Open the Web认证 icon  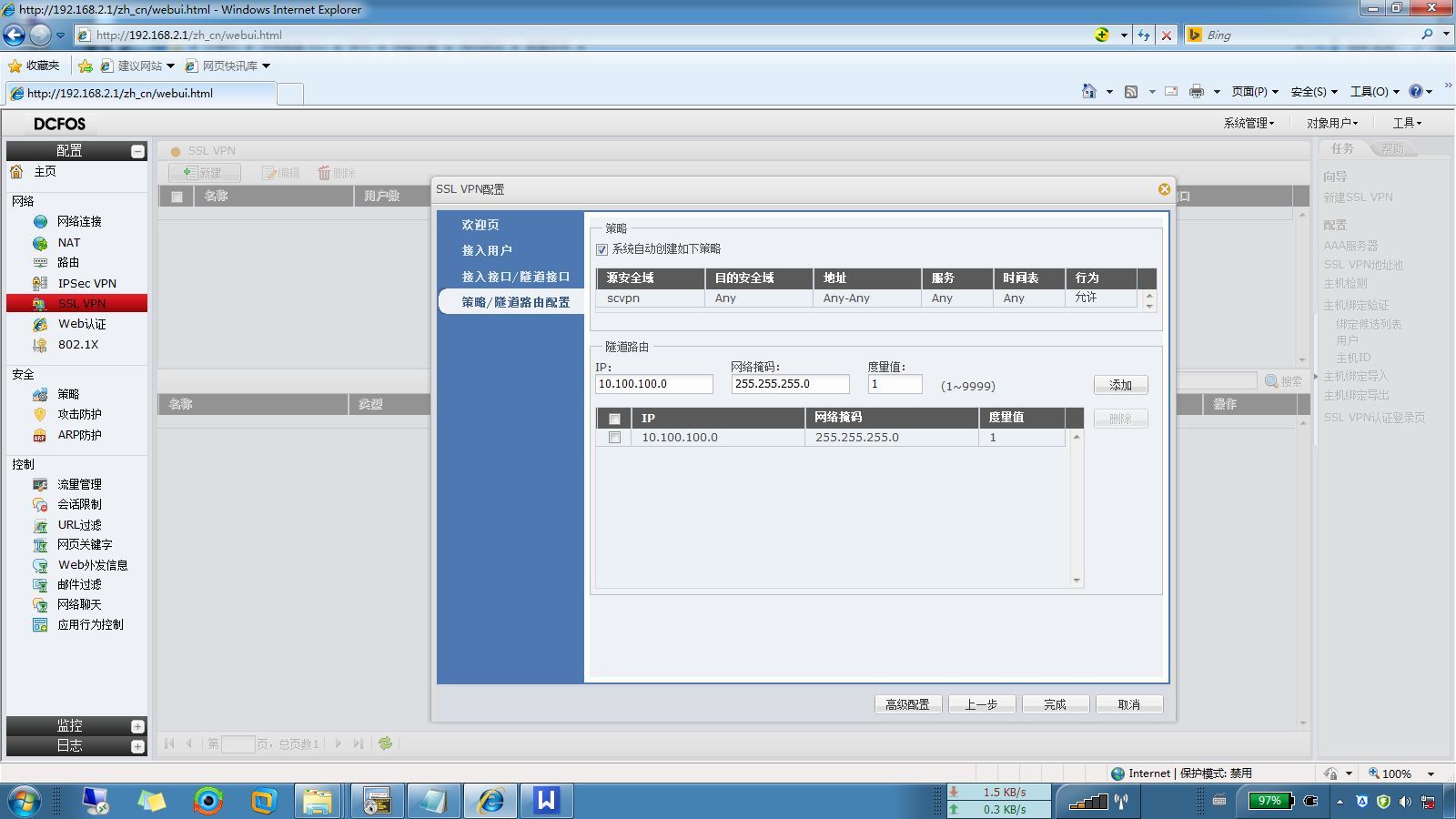(x=40, y=324)
